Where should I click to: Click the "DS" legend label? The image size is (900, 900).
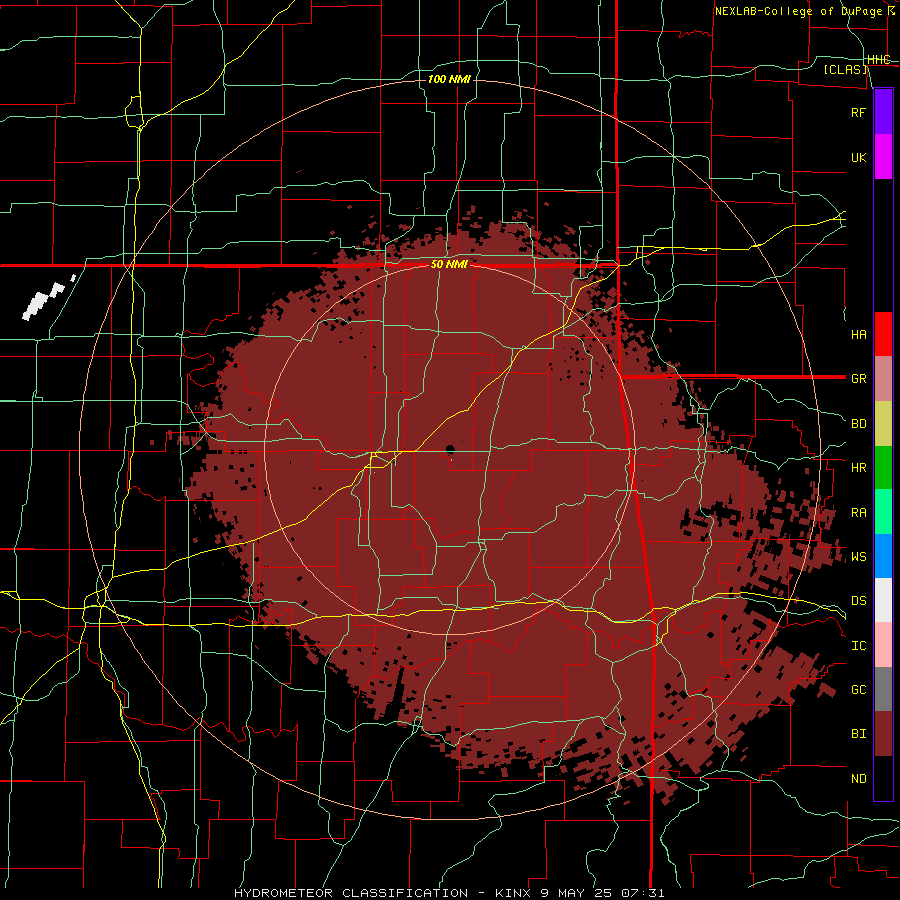[x=858, y=601]
